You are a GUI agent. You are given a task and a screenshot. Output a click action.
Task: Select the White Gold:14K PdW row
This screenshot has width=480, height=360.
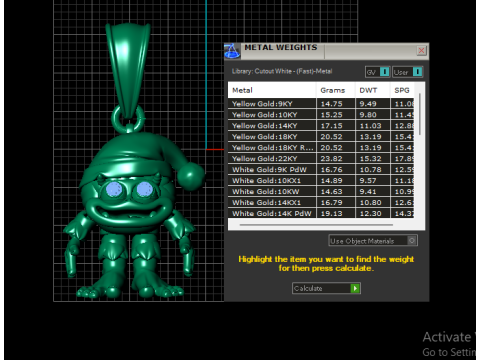point(321,213)
